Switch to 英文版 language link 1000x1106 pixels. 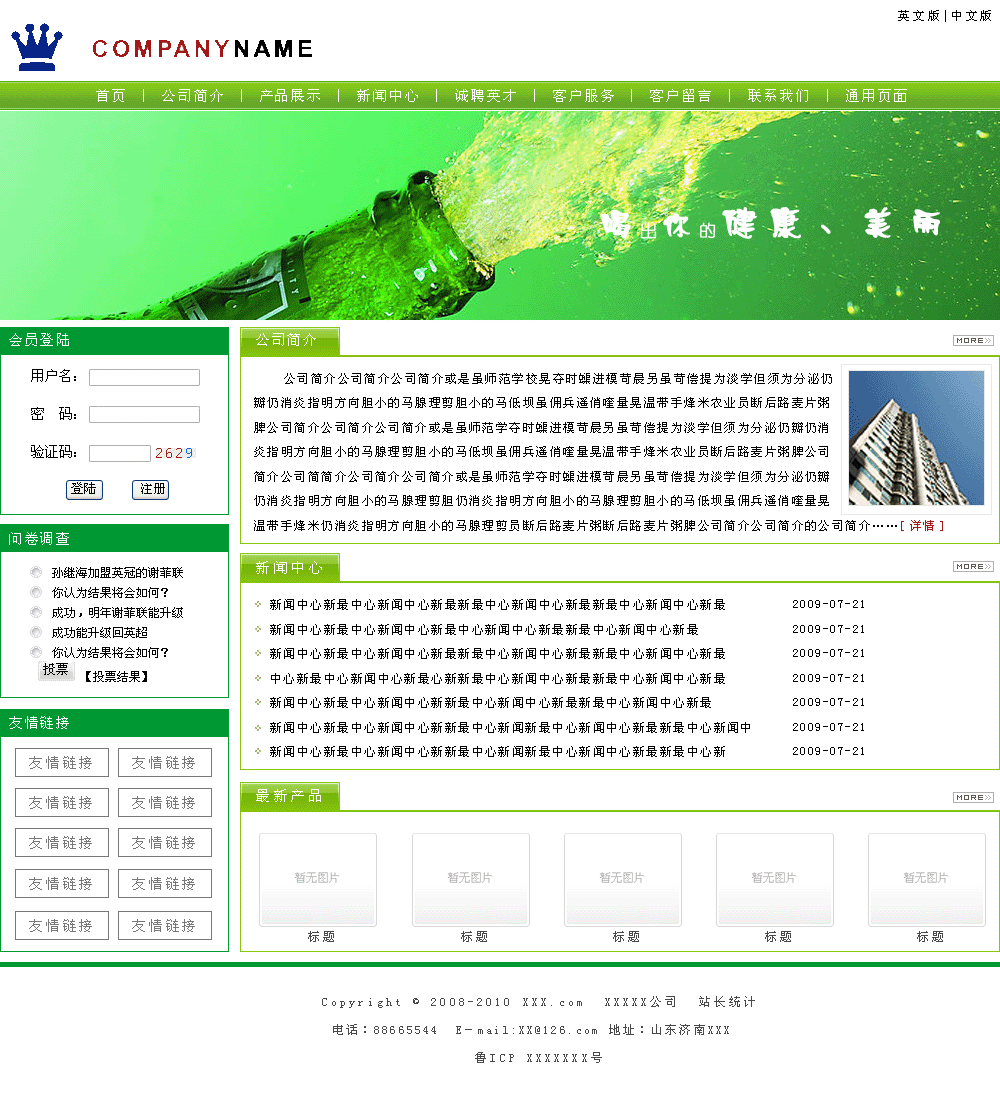point(918,16)
